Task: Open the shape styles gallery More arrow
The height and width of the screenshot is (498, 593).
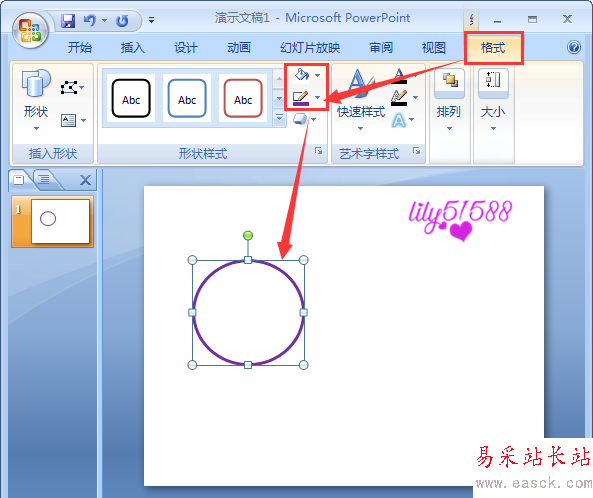Action: tap(279, 118)
